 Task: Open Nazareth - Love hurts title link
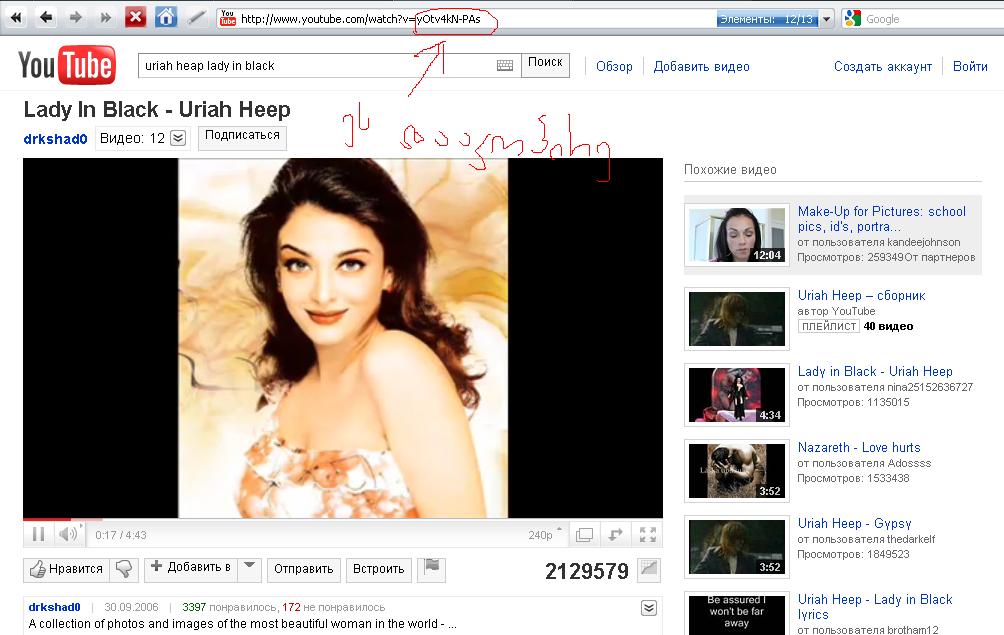[x=859, y=447]
